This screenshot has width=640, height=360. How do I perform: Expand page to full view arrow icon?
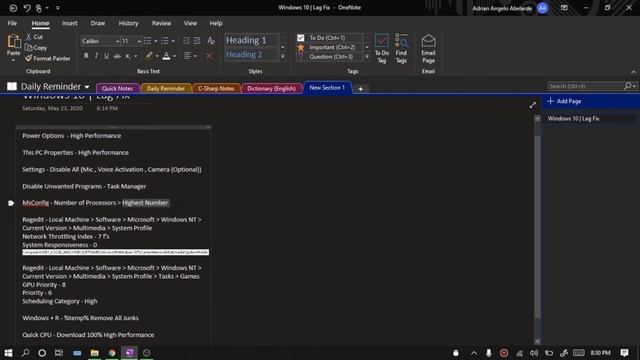coord(533,105)
